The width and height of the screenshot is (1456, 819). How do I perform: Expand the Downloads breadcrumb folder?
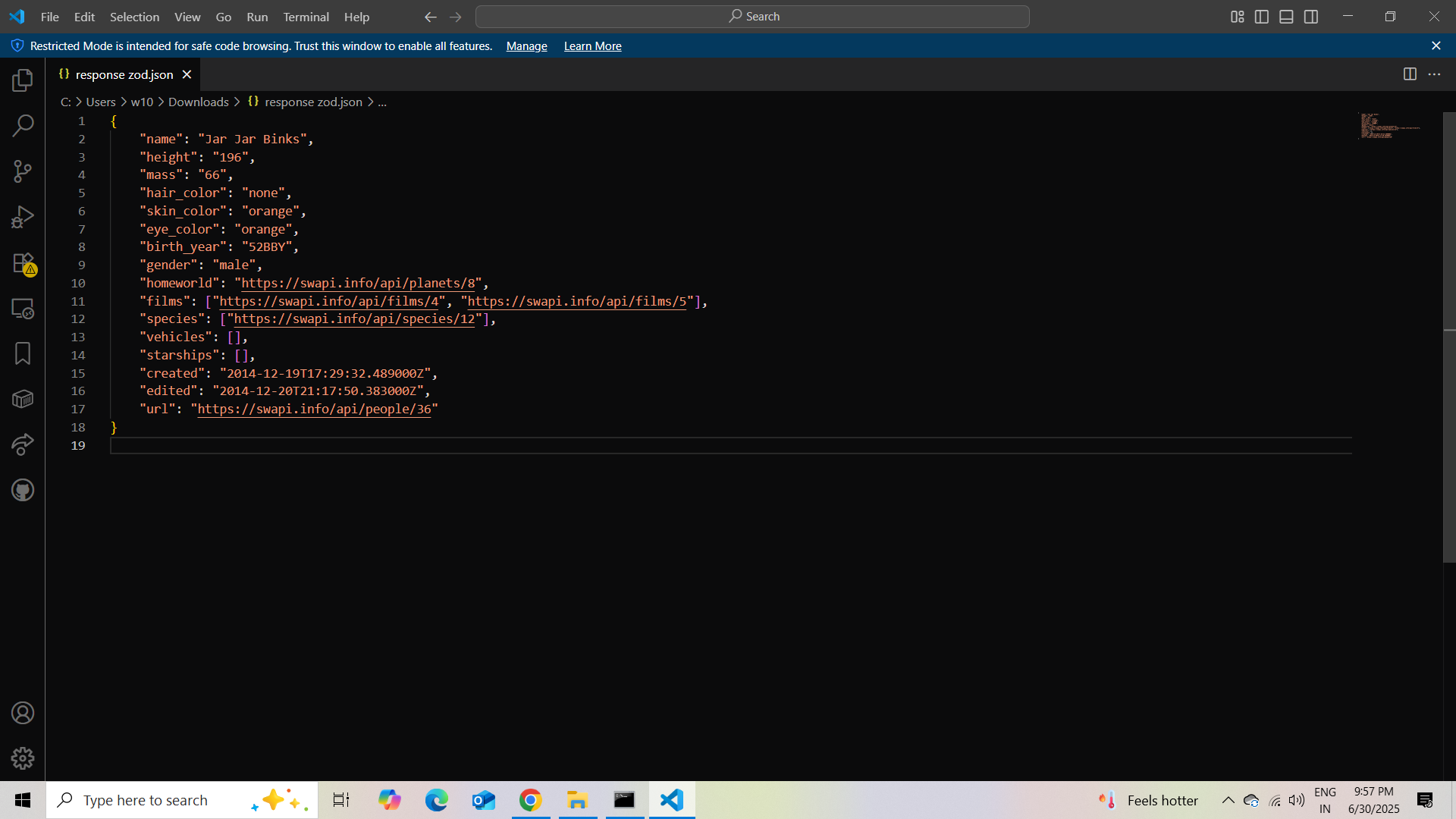[x=198, y=102]
